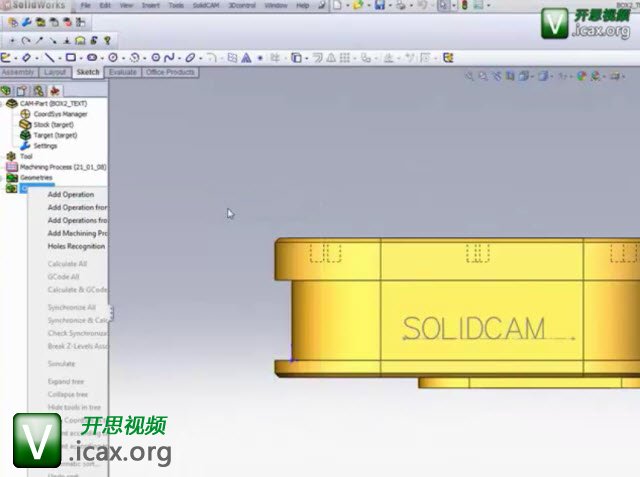Open dropdown arrow next to New icon
This screenshot has height=477, width=640.
tap(347, 6)
